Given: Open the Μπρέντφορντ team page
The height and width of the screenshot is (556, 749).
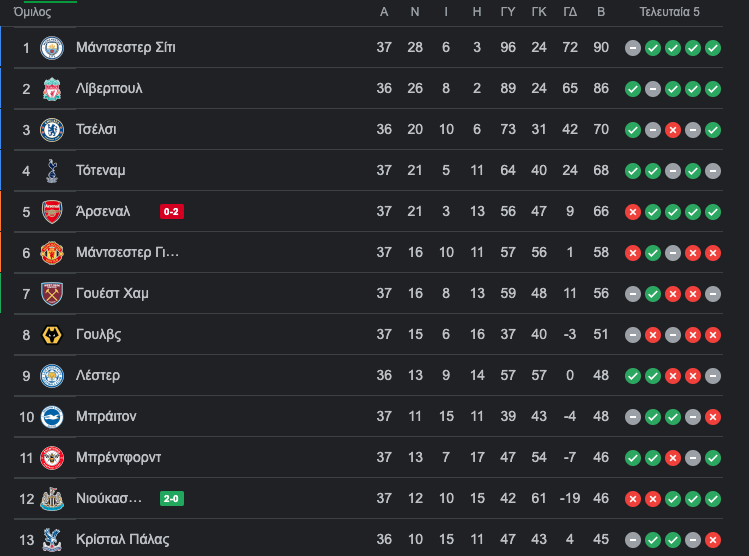Looking at the screenshot, I should (118, 458).
